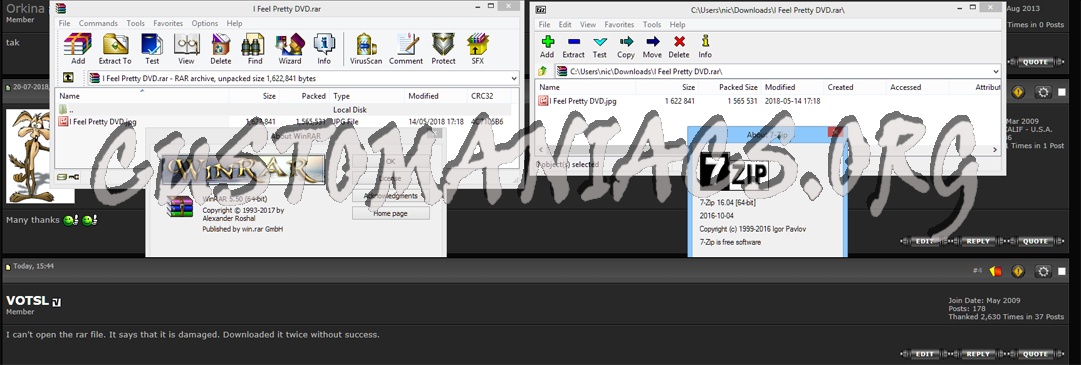Tick the select checkbox on post #4

1062,271
